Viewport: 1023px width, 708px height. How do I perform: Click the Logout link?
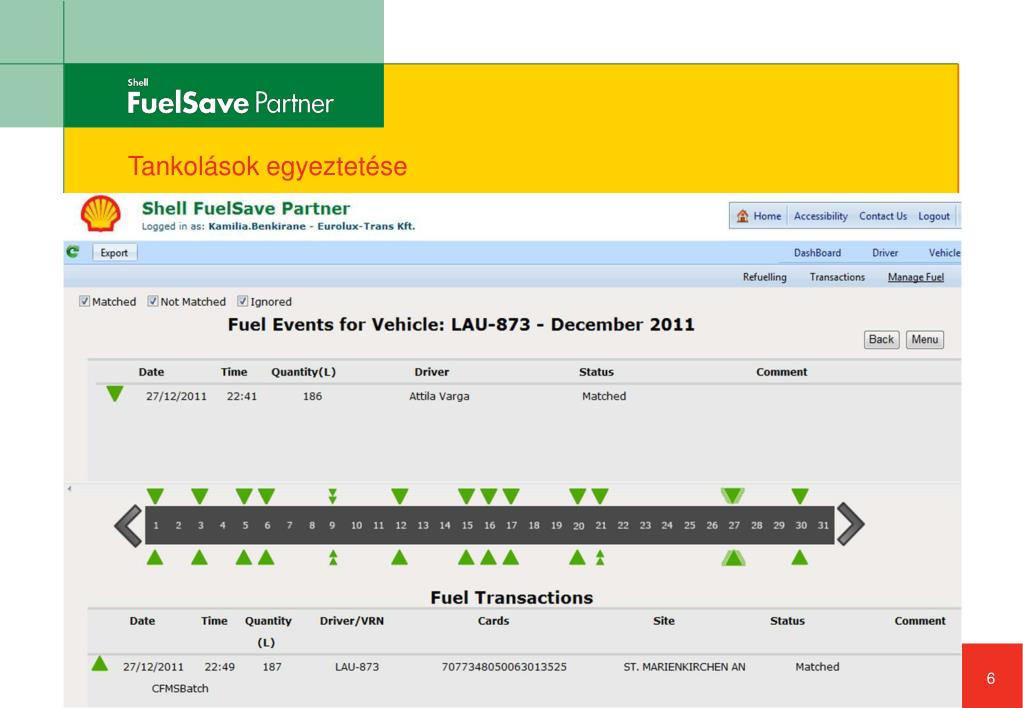point(934,216)
